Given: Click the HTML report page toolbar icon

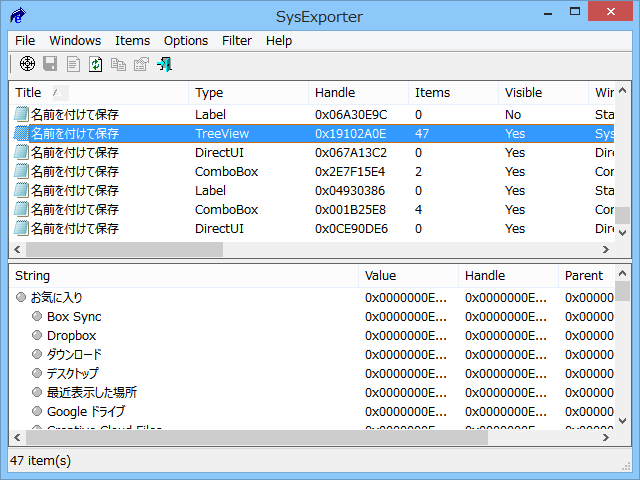Looking at the screenshot, I should point(73,64).
